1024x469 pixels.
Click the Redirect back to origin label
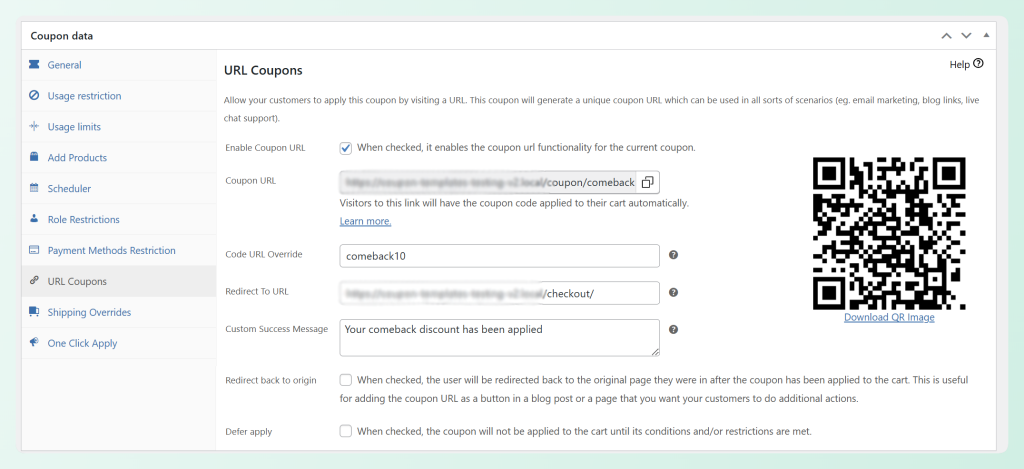tap(271, 380)
